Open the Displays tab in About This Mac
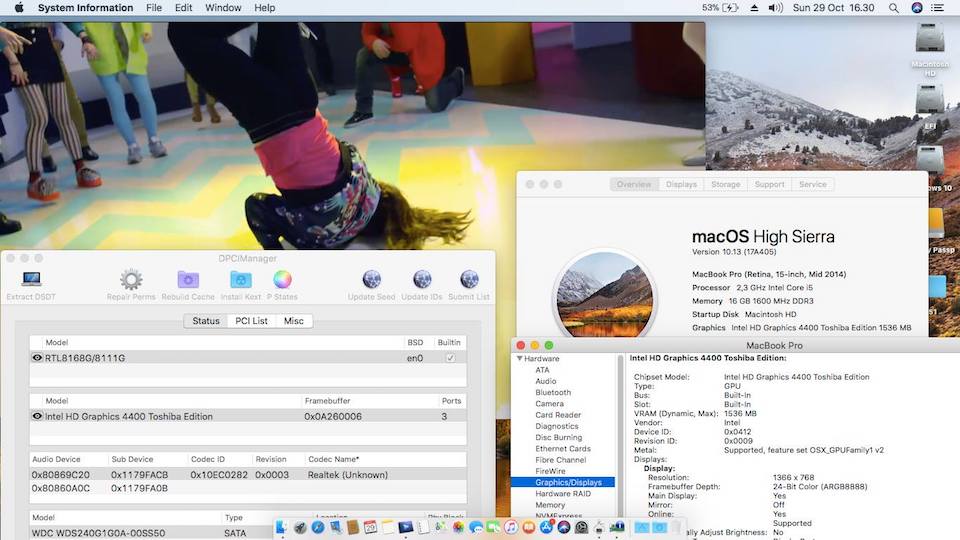This screenshot has height=540, width=960. click(681, 184)
